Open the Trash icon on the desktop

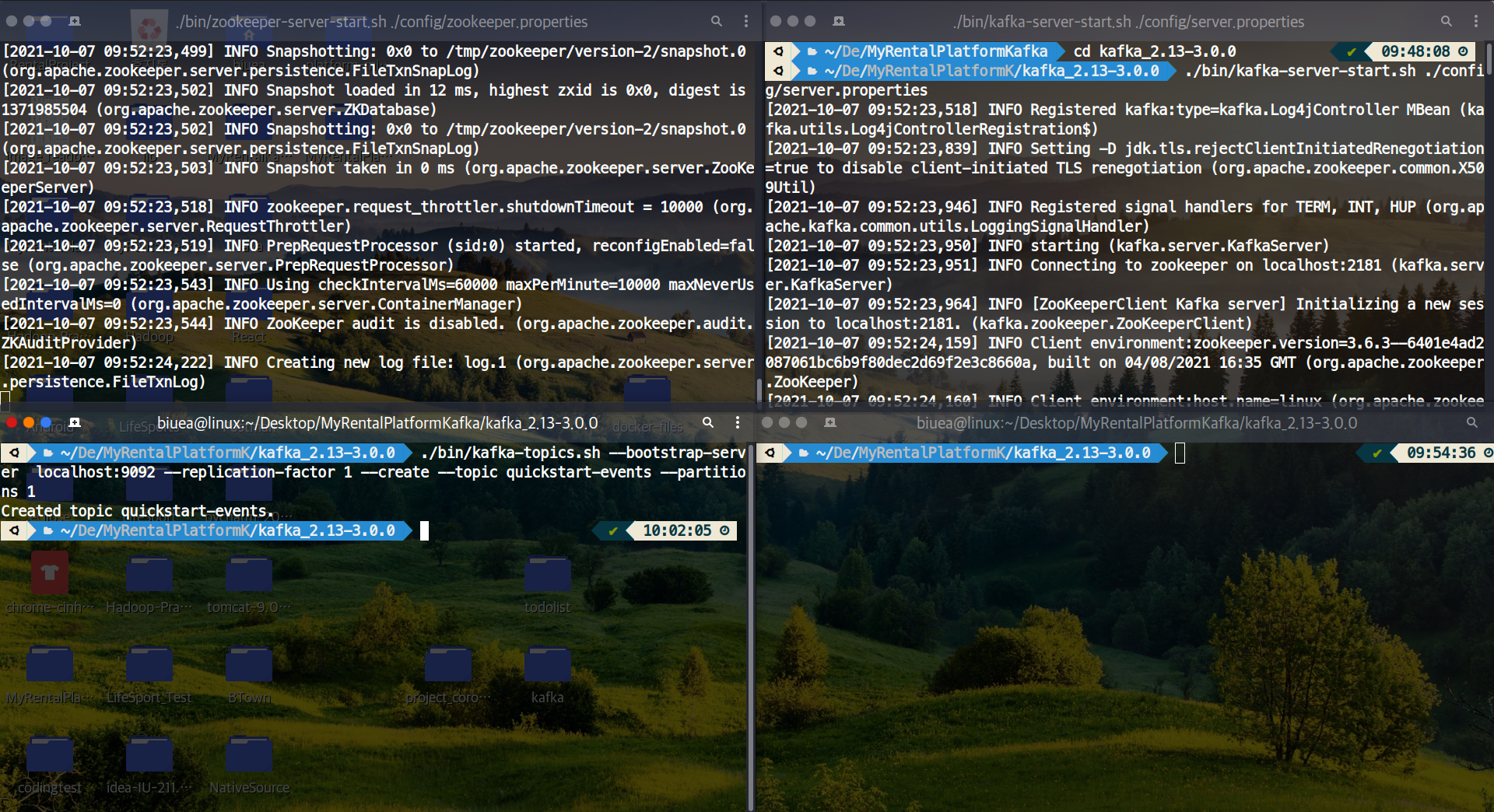[x=149, y=23]
